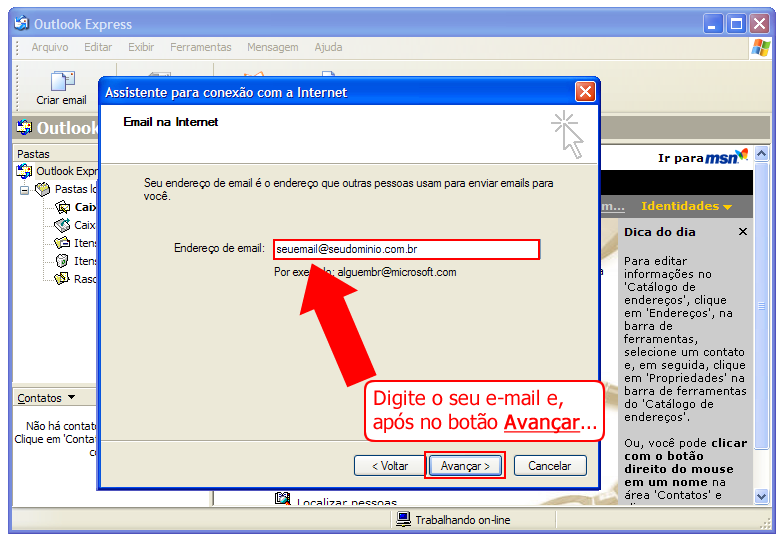The image size is (781, 545).
Task: Click the scrollbar down arrow
Action: pos(761,496)
